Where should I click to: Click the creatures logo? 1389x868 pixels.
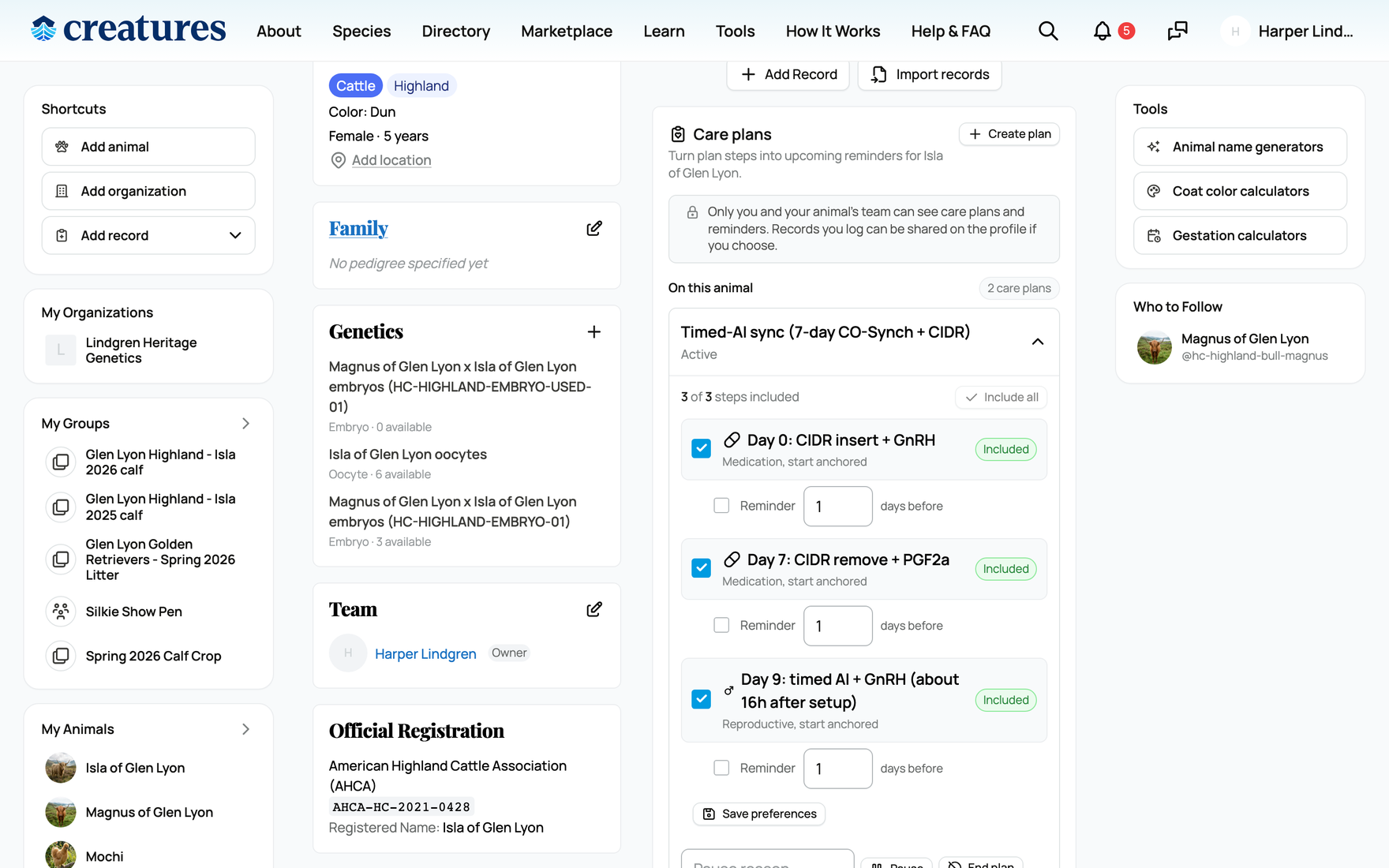tap(129, 29)
